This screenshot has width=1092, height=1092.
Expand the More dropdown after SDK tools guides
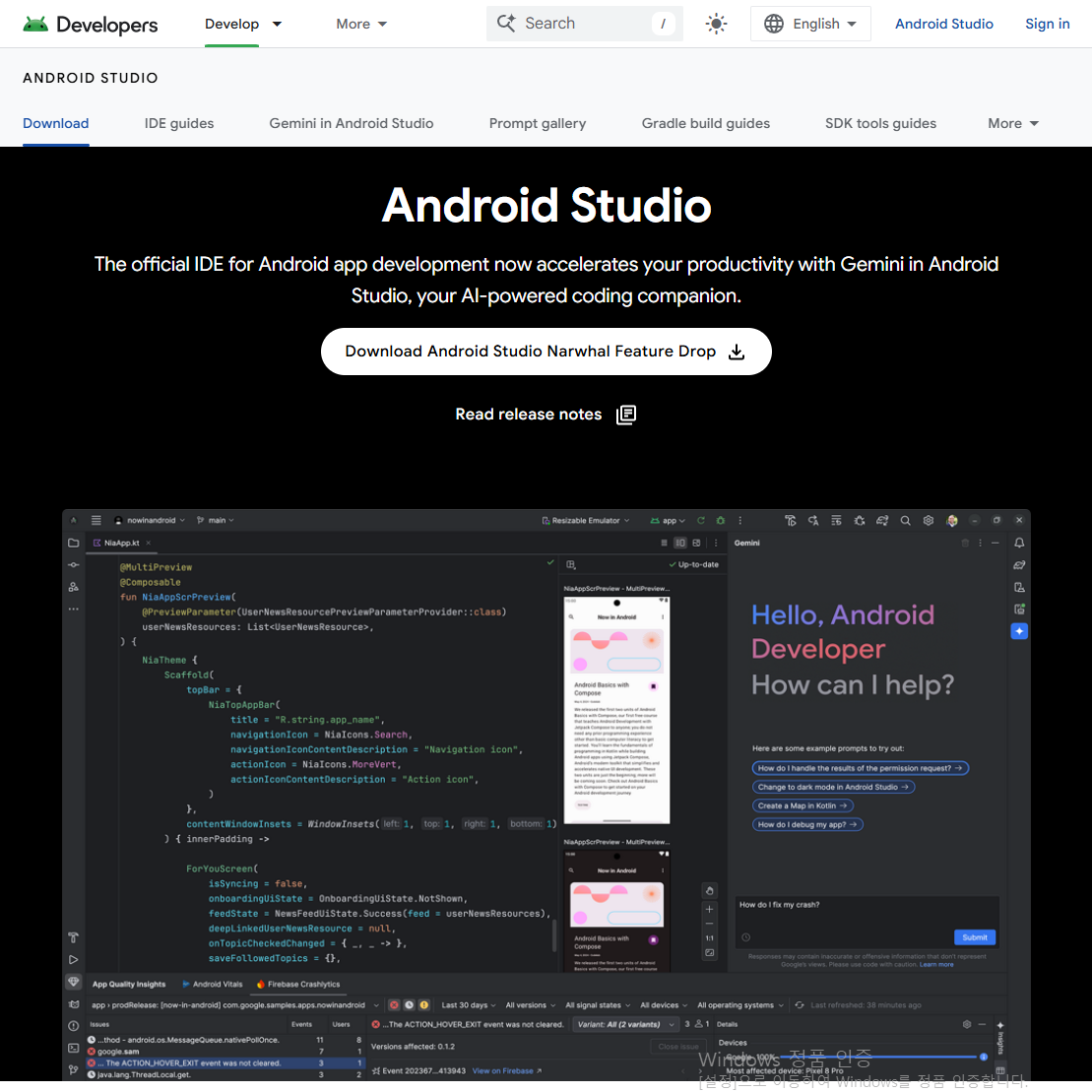coord(1013,123)
